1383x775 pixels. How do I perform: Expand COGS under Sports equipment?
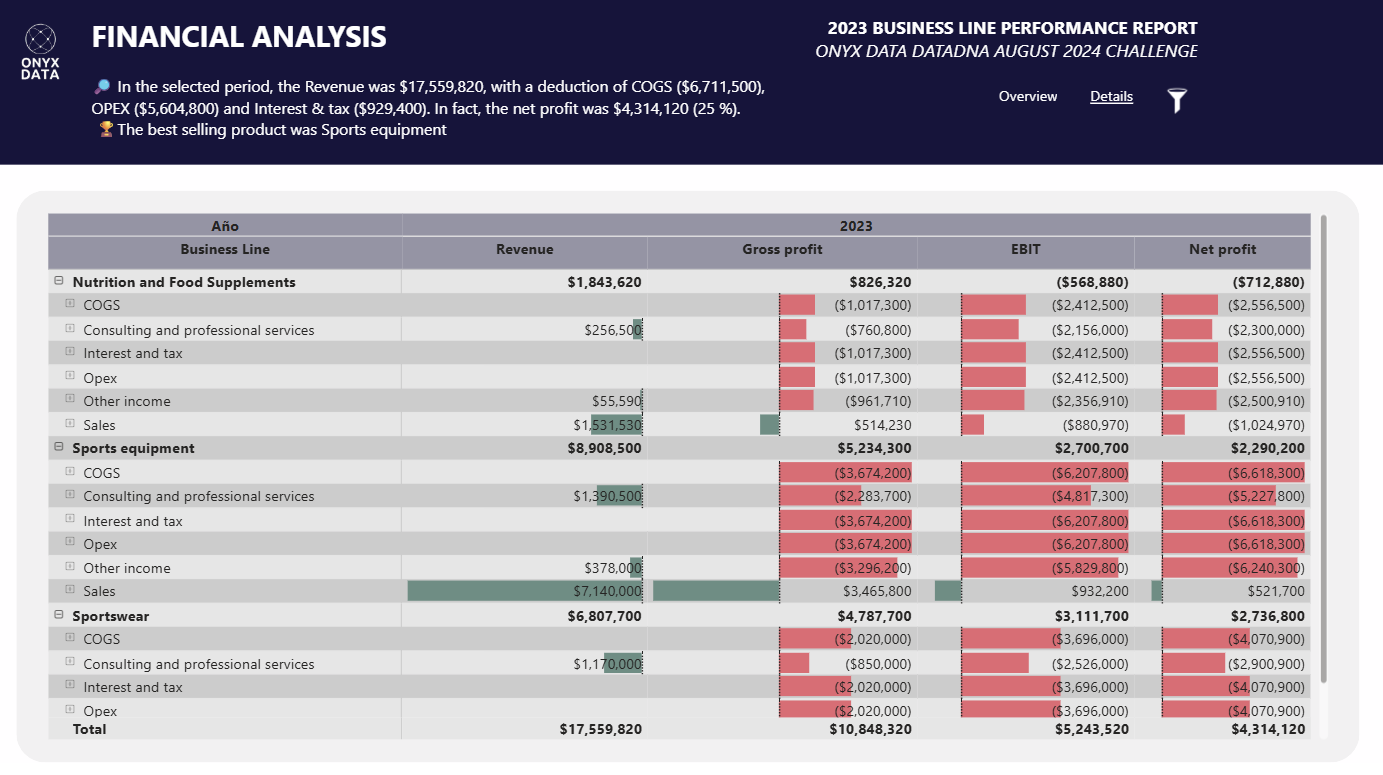click(70, 471)
